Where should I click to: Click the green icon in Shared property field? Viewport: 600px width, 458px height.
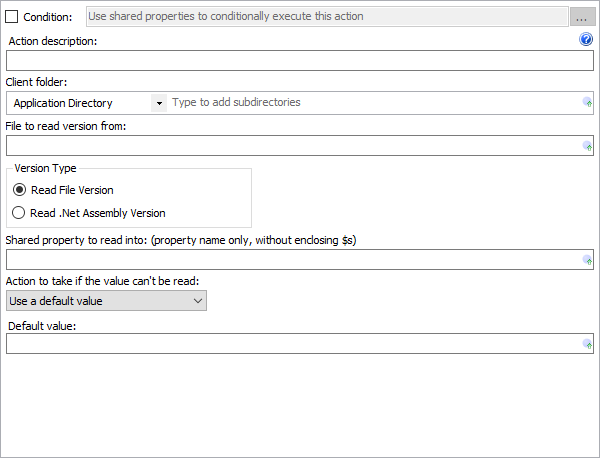(588, 260)
